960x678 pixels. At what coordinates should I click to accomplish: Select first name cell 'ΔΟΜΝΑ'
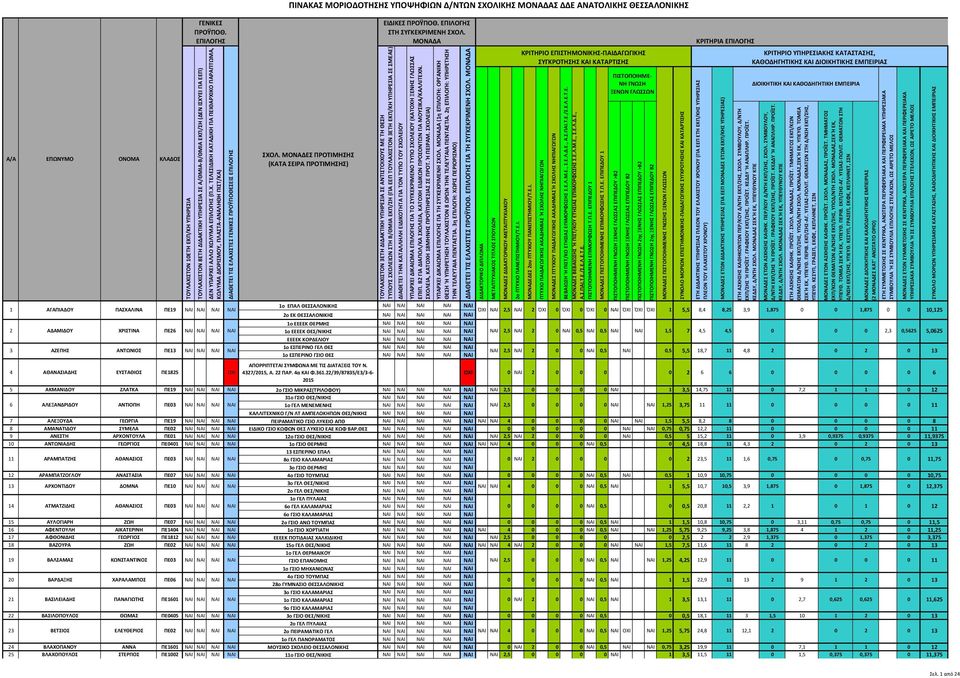129,486
